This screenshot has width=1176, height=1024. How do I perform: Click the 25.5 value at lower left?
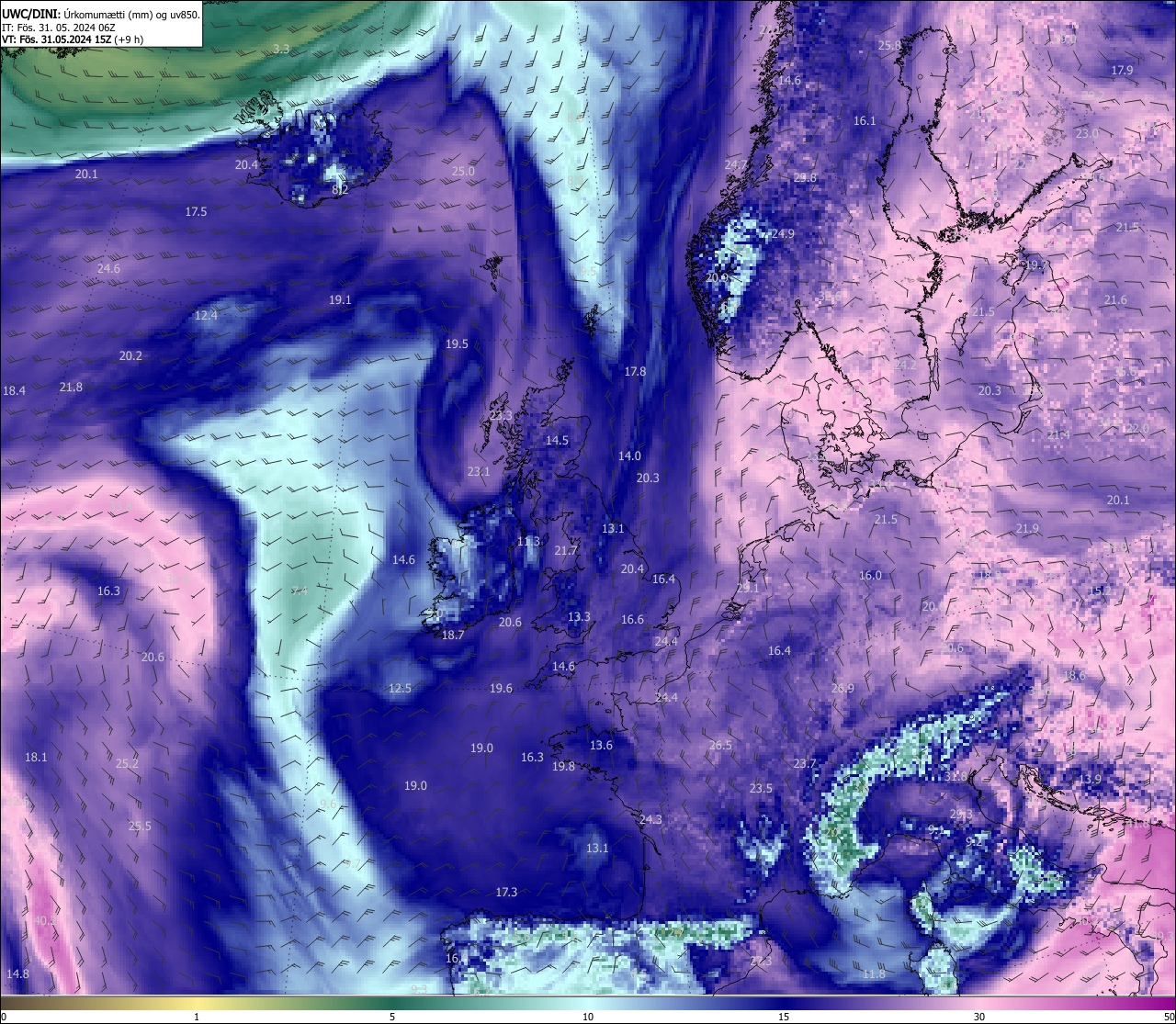(x=140, y=826)
